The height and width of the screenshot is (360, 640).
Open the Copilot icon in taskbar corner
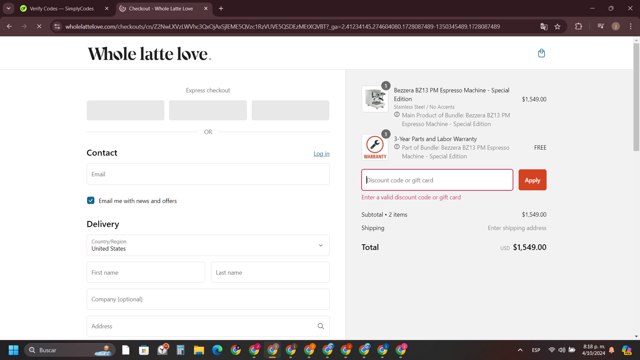pos(627,350)
